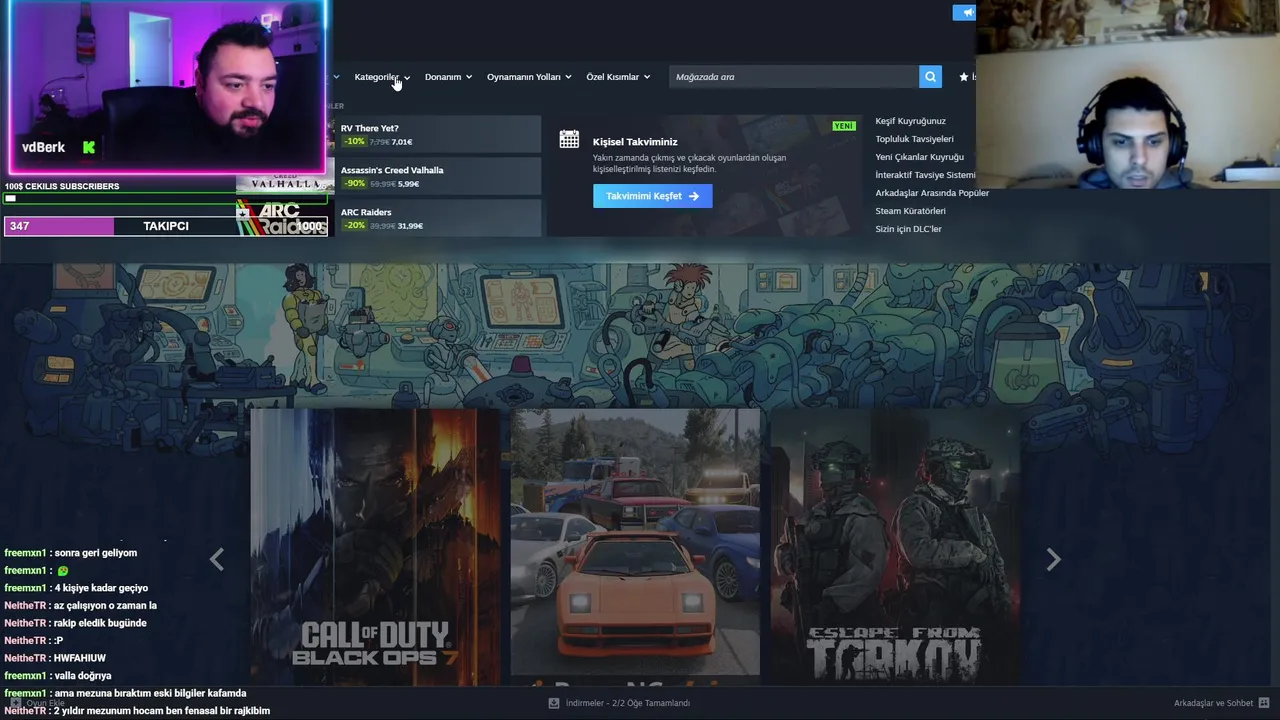Click the calendar icon beside Kişisel Takviminiz
The width and height of the screenshot is (1280, 720).
pos(569,140)
